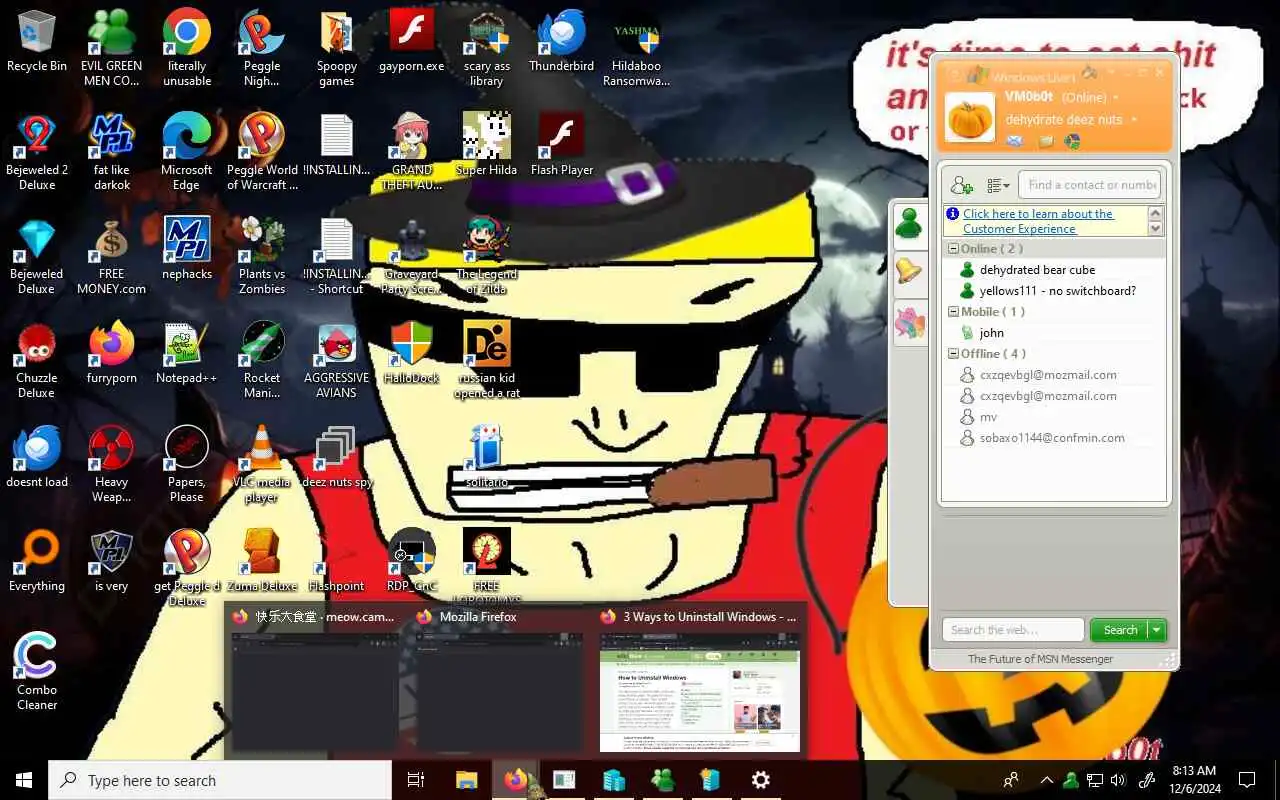Switch to 3 Ways to Uninstall Windows preview
Viewport: 1280px width, 800px height.
point(699,680)
